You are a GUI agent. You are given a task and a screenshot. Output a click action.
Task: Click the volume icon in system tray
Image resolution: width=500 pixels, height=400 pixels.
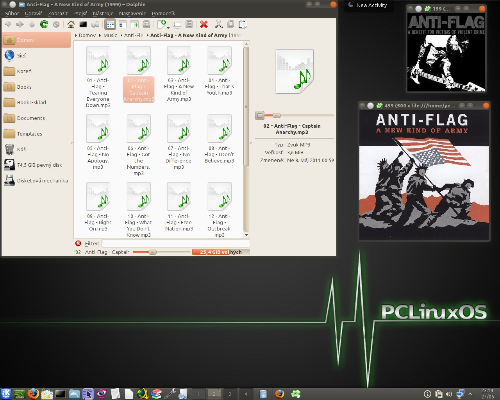(449, 394)
